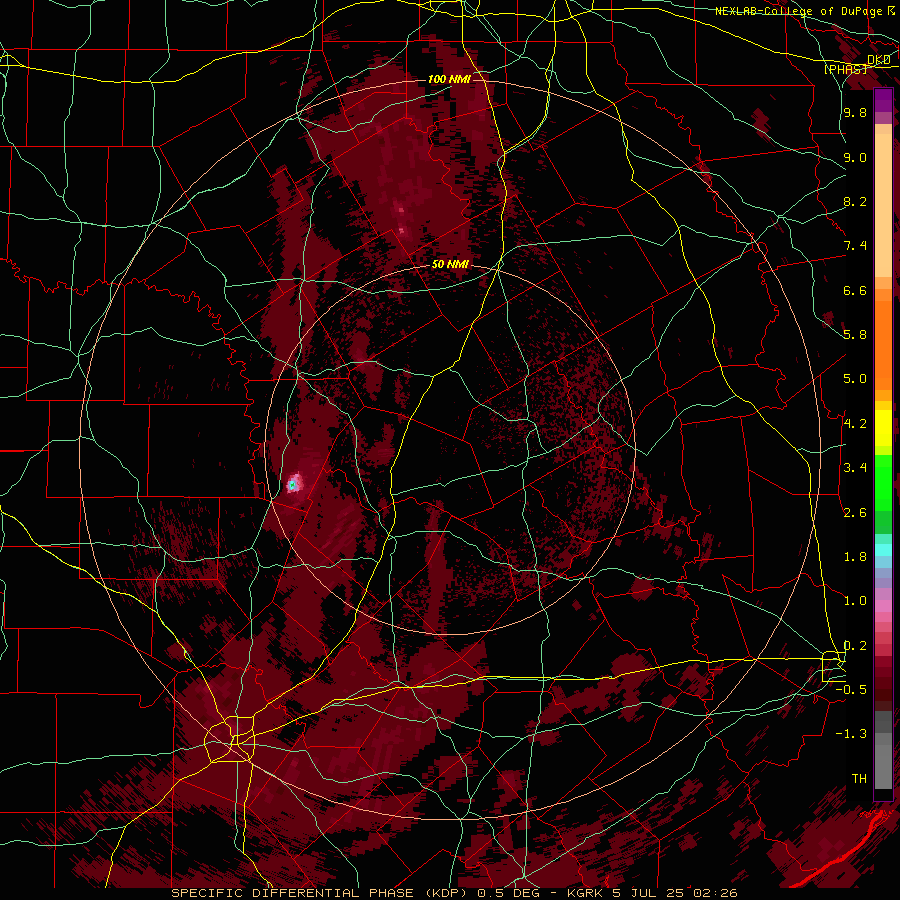
Task: Click the 2.6 color scale value
Action: click(x=855, y=512)
